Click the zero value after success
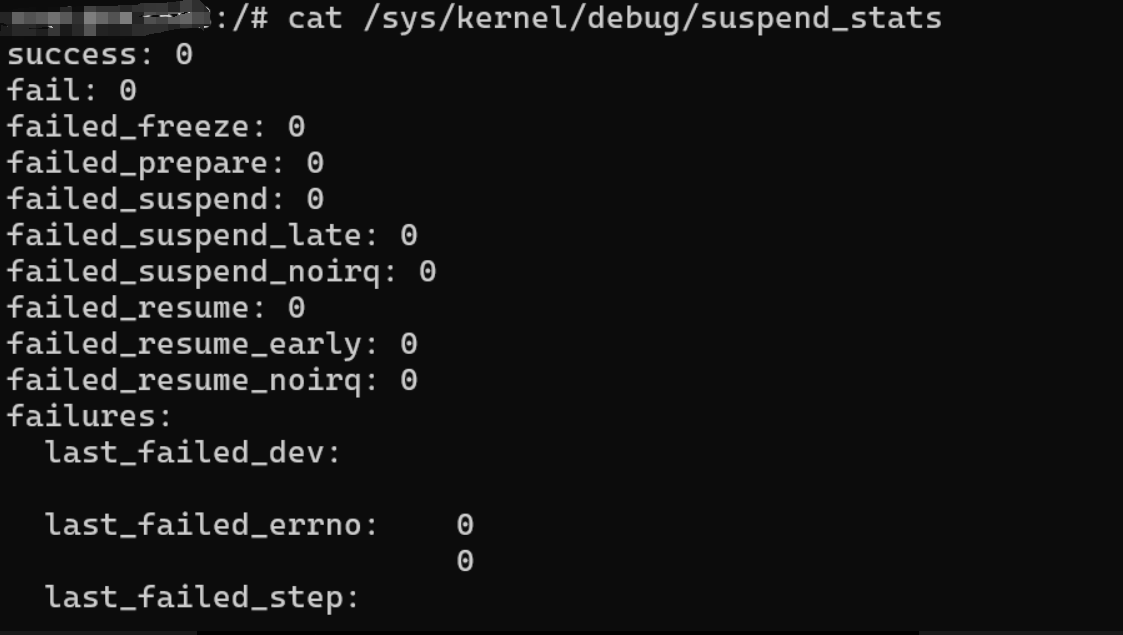Image resolution: width=1123 pixels, height=635 pixels. coord(184,55)
